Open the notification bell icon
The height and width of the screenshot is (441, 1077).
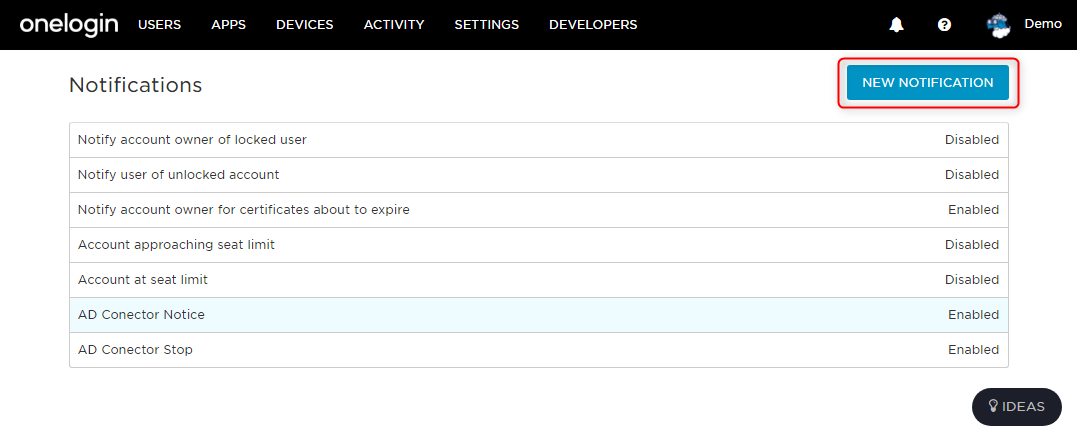coord(896,25)
